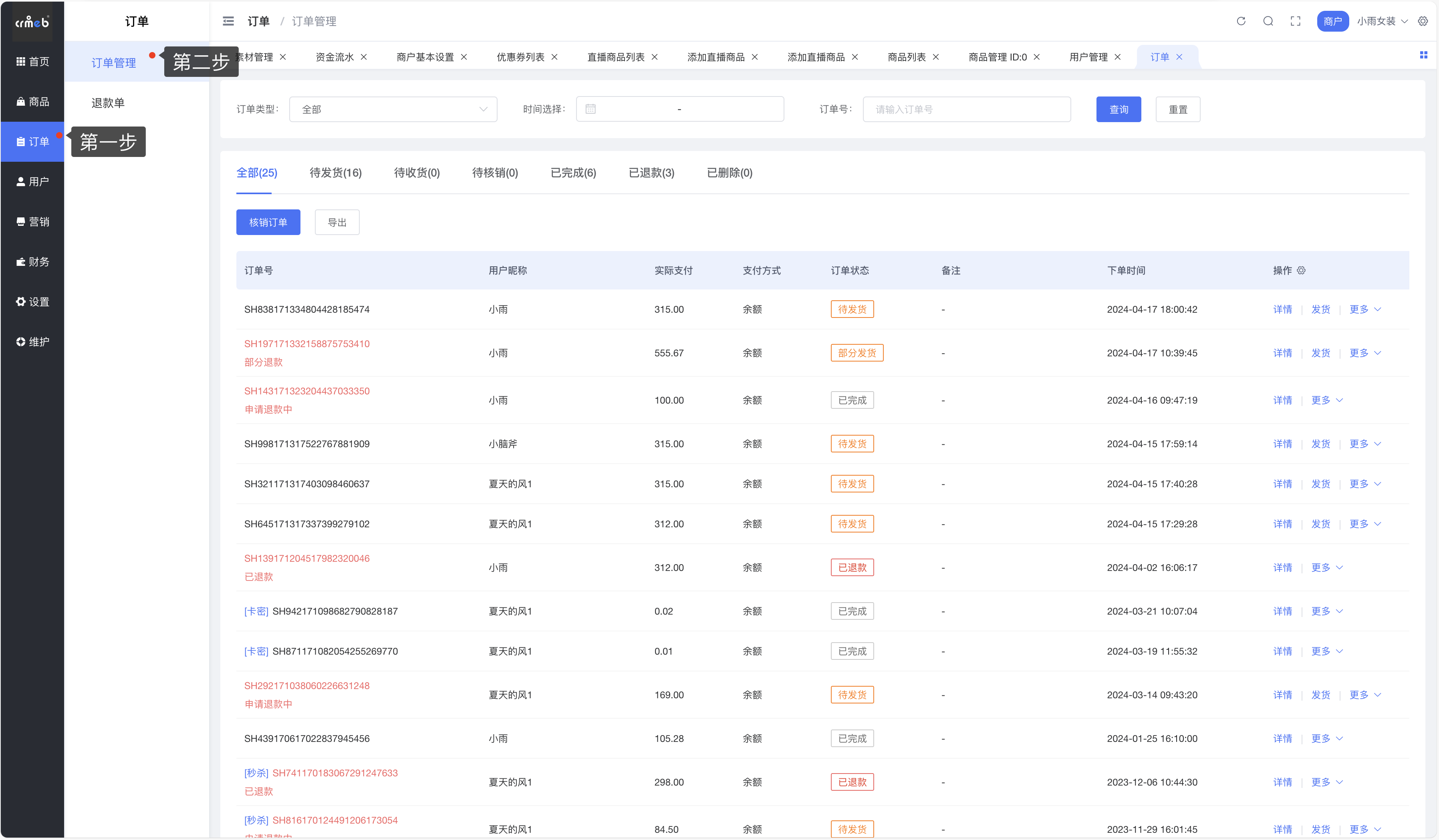
Task: Expand 更多 for order SH838171334804428185474
Action: pos(1365,309)
